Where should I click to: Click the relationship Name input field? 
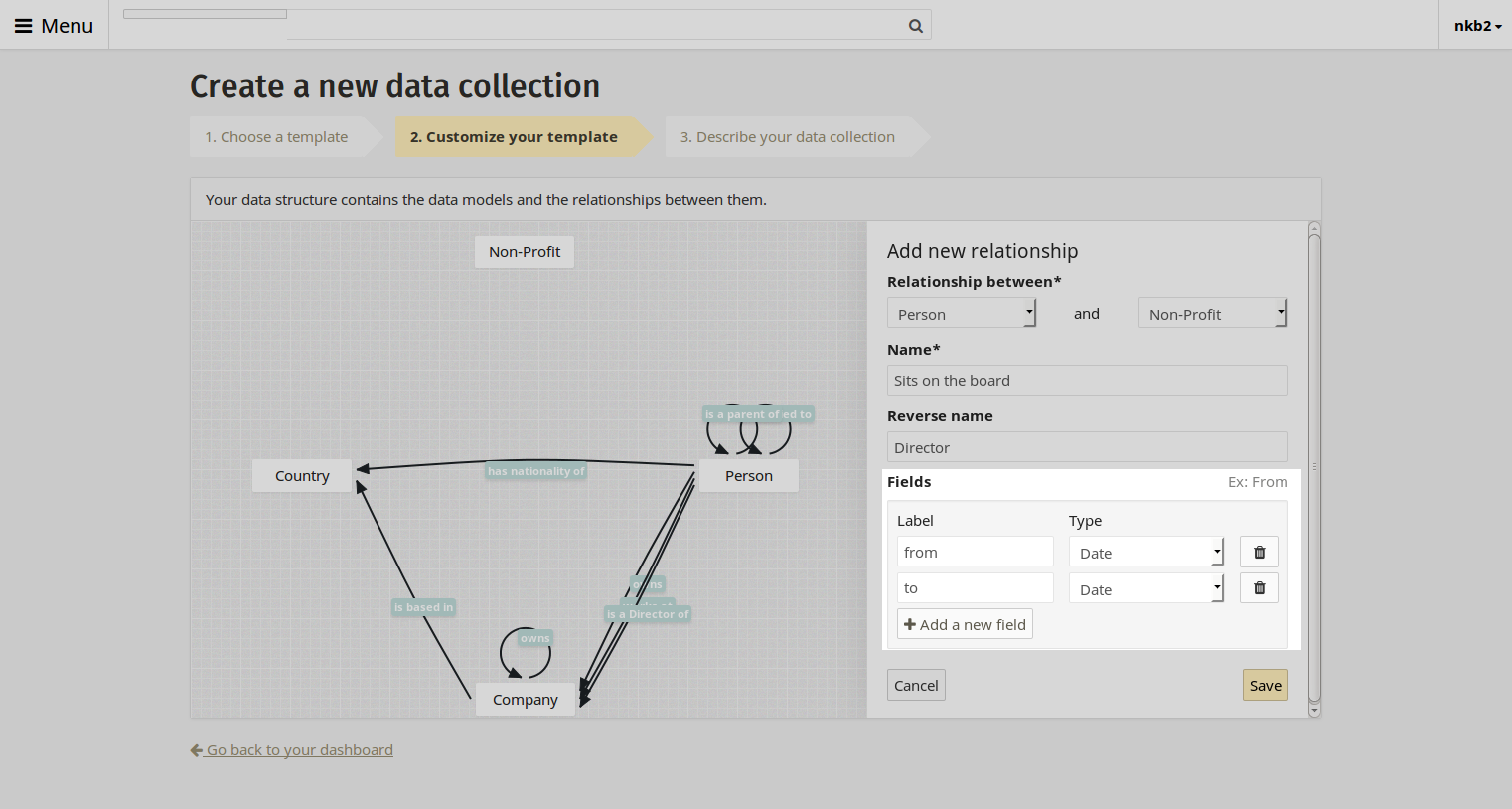(x=1087, y=381)
